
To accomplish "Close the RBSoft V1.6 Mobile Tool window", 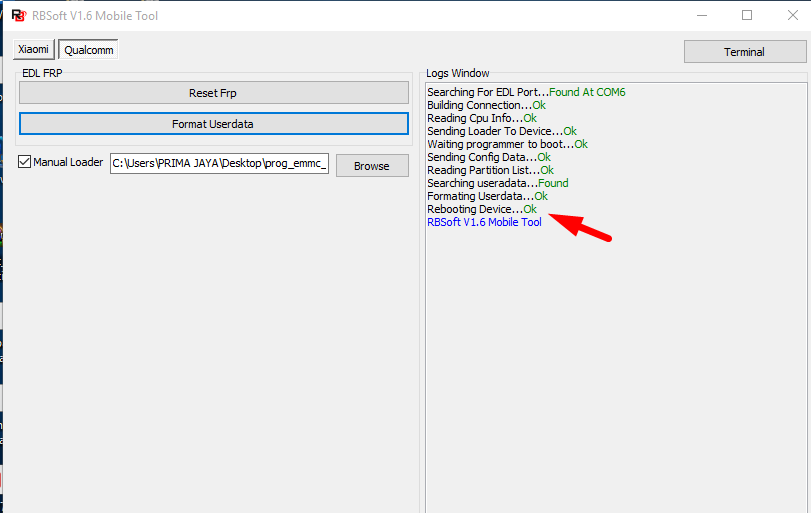I will point(793,16).
